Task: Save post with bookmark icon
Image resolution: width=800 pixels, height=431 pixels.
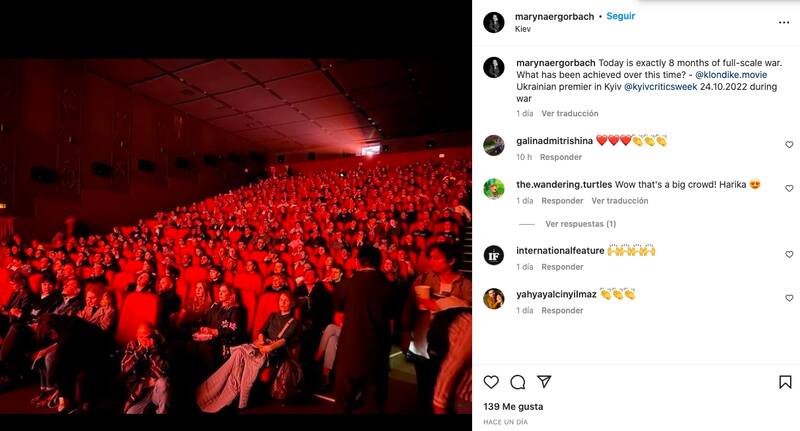Action: [785, 382]
